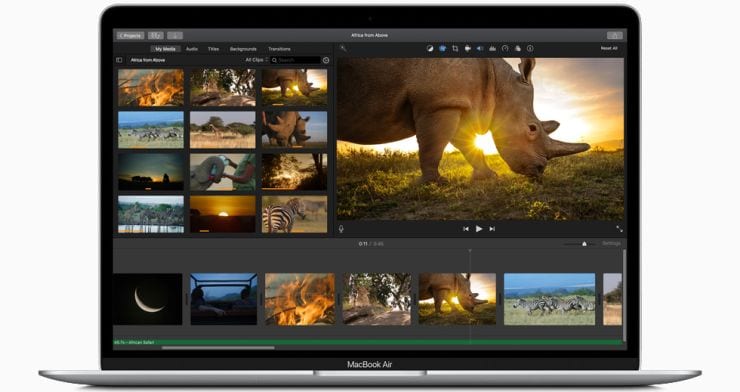This screenshot has height=392, width=740.
Task: Select the lion under tree browser thumbnail
Action: [223, 87]
